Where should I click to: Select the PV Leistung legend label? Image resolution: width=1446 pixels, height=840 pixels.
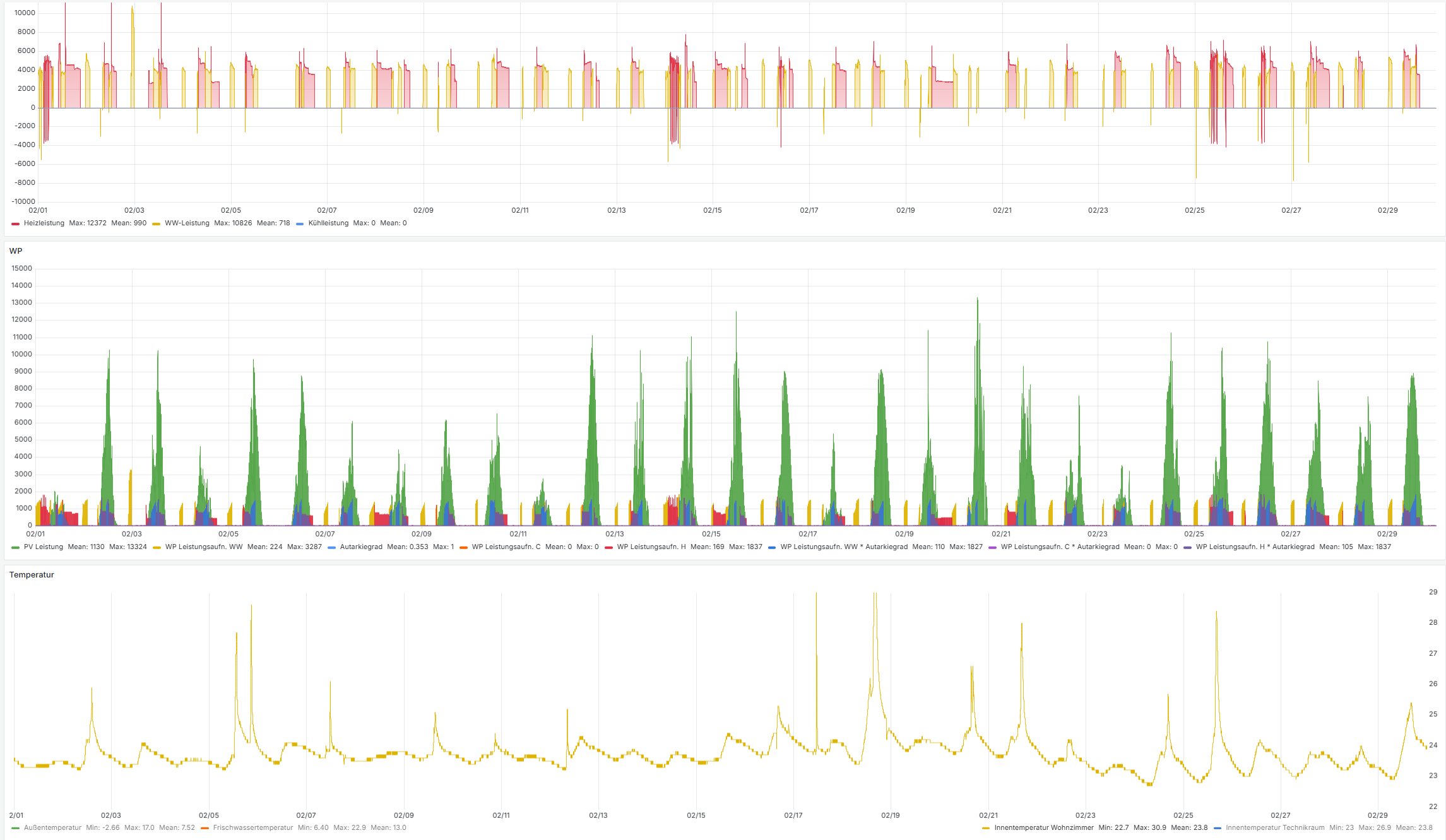(x=43, y=547)
